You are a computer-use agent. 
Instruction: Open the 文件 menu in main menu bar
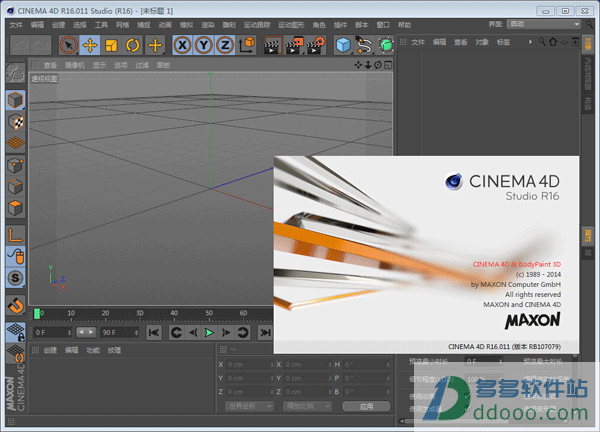coord(16,25)
